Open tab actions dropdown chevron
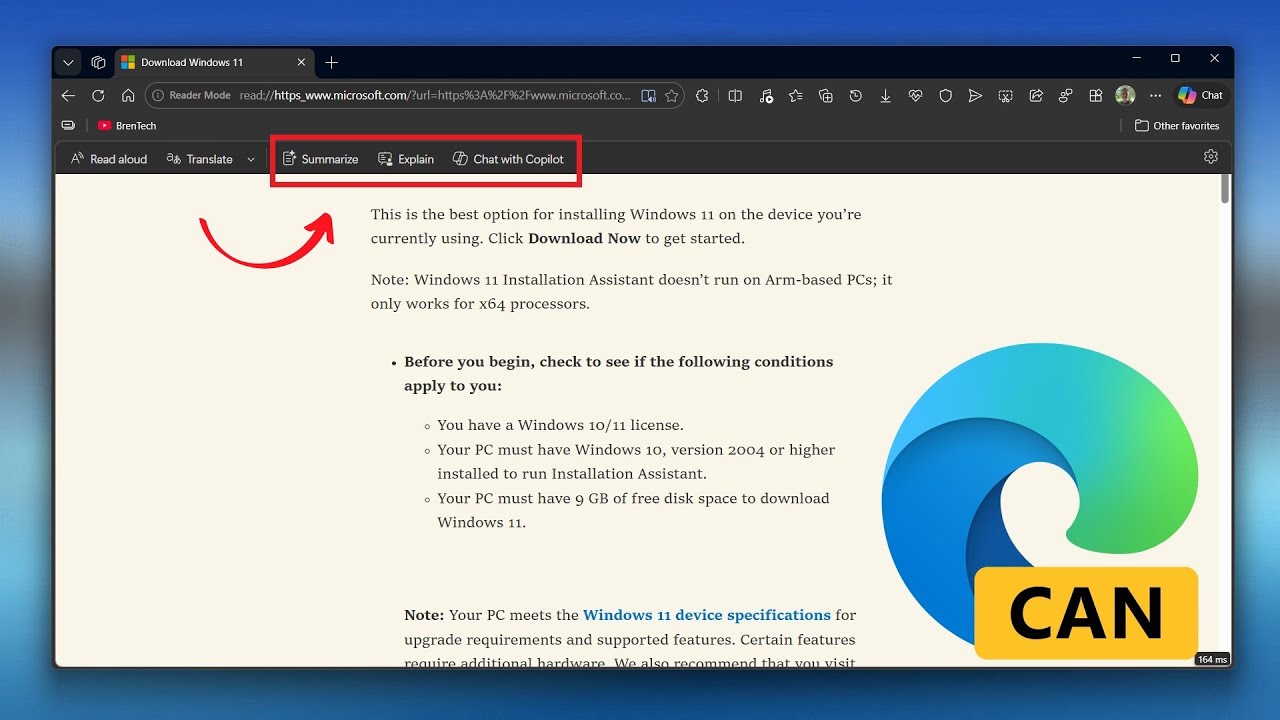 coord(68,62)
